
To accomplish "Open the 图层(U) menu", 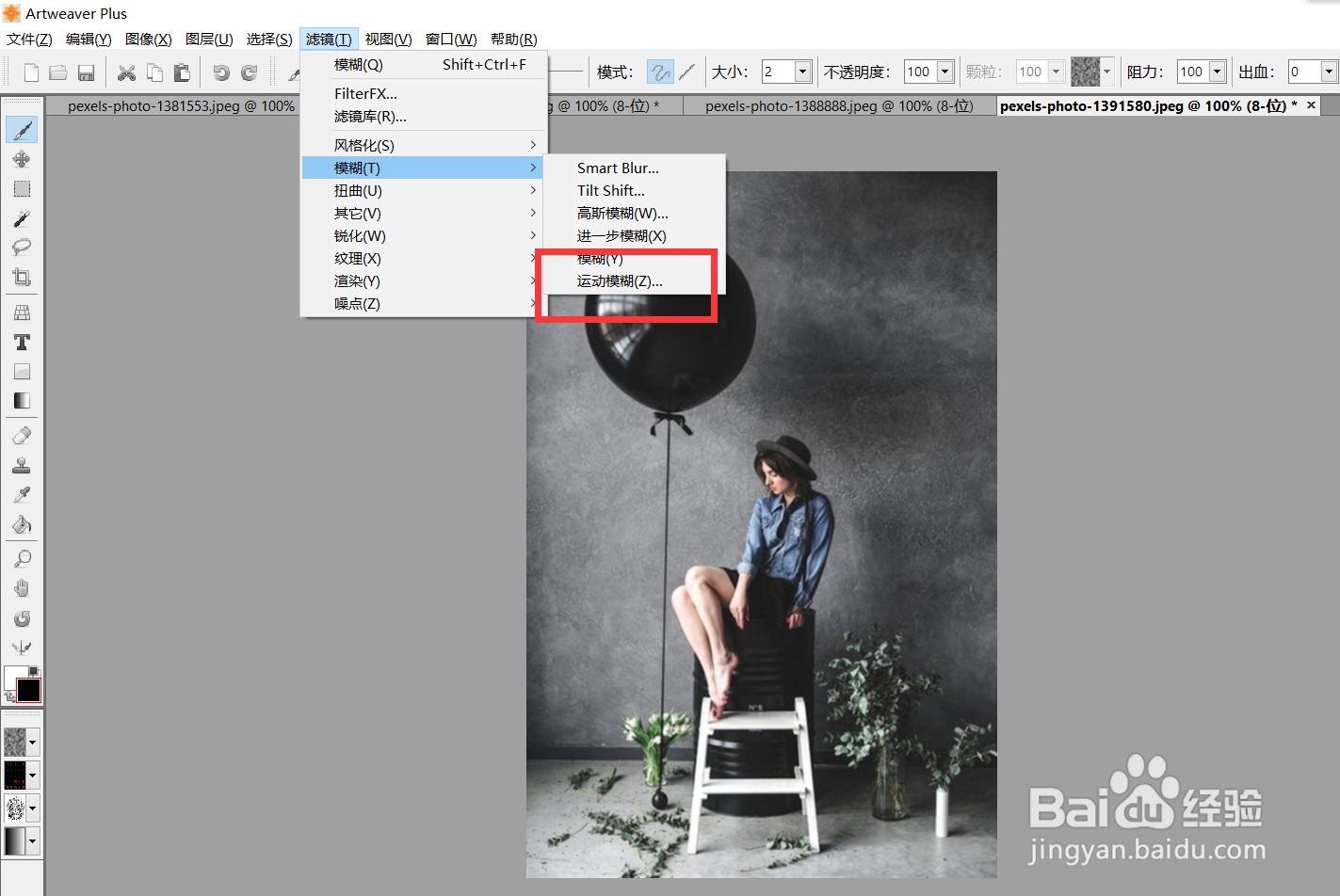I will click(209, 39).
